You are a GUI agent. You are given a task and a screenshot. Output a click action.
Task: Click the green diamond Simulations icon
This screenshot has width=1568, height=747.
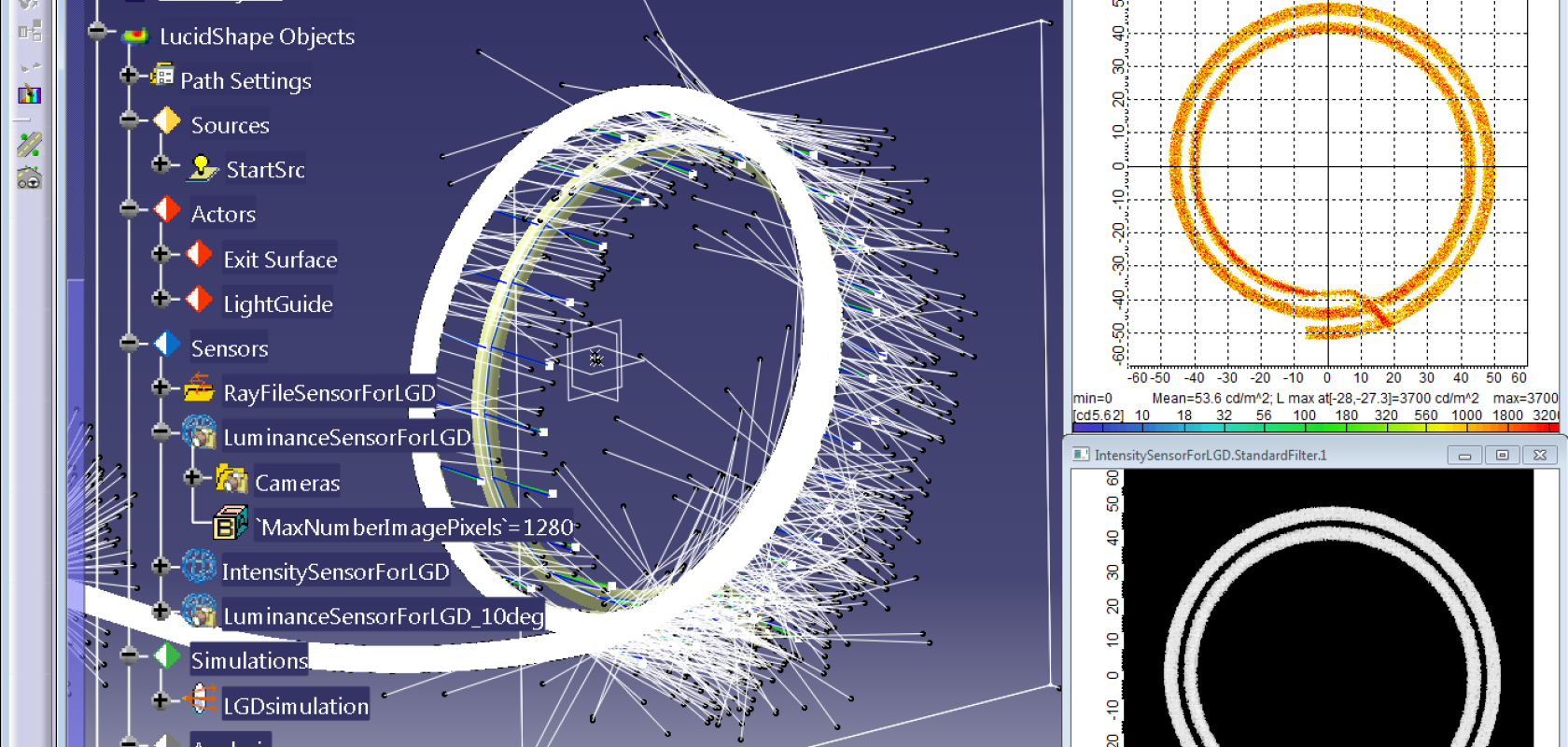(x=166, y=655)
